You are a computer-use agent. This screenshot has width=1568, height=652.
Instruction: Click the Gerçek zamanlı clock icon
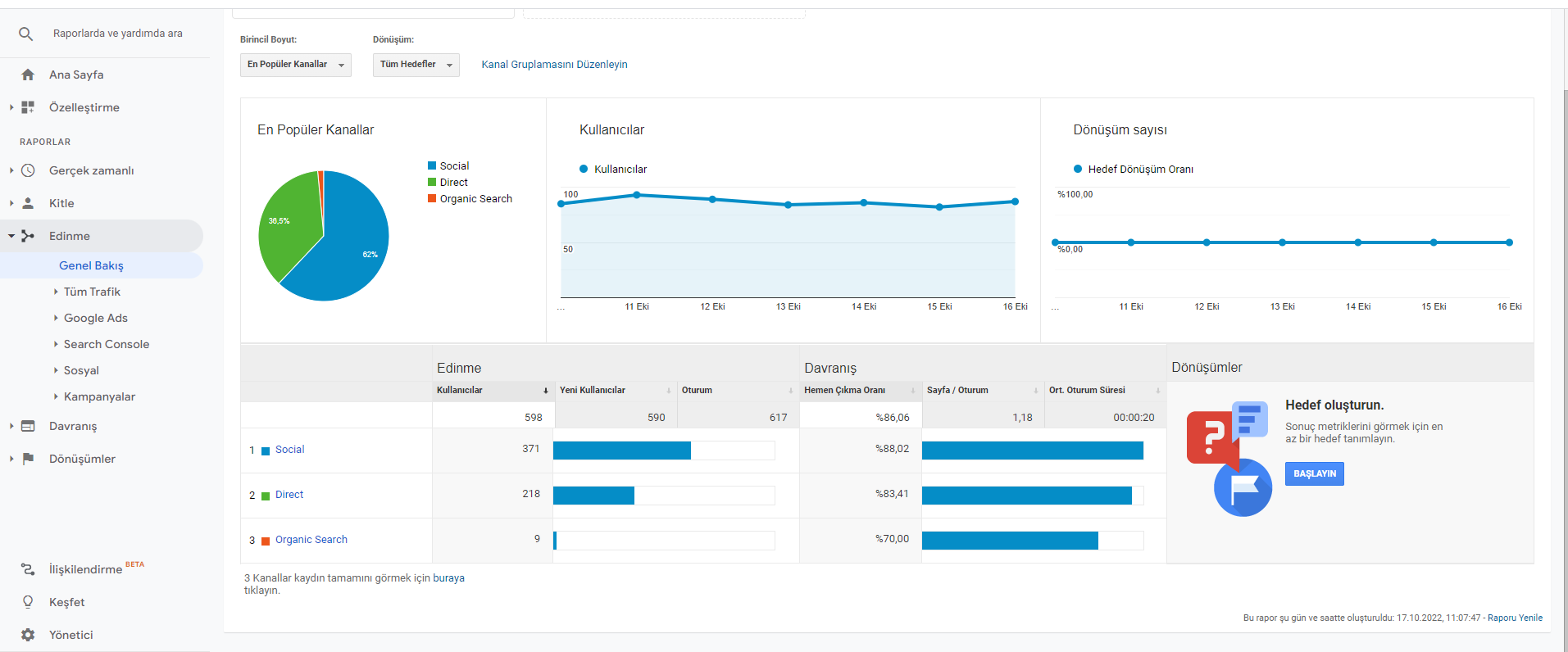28,170
